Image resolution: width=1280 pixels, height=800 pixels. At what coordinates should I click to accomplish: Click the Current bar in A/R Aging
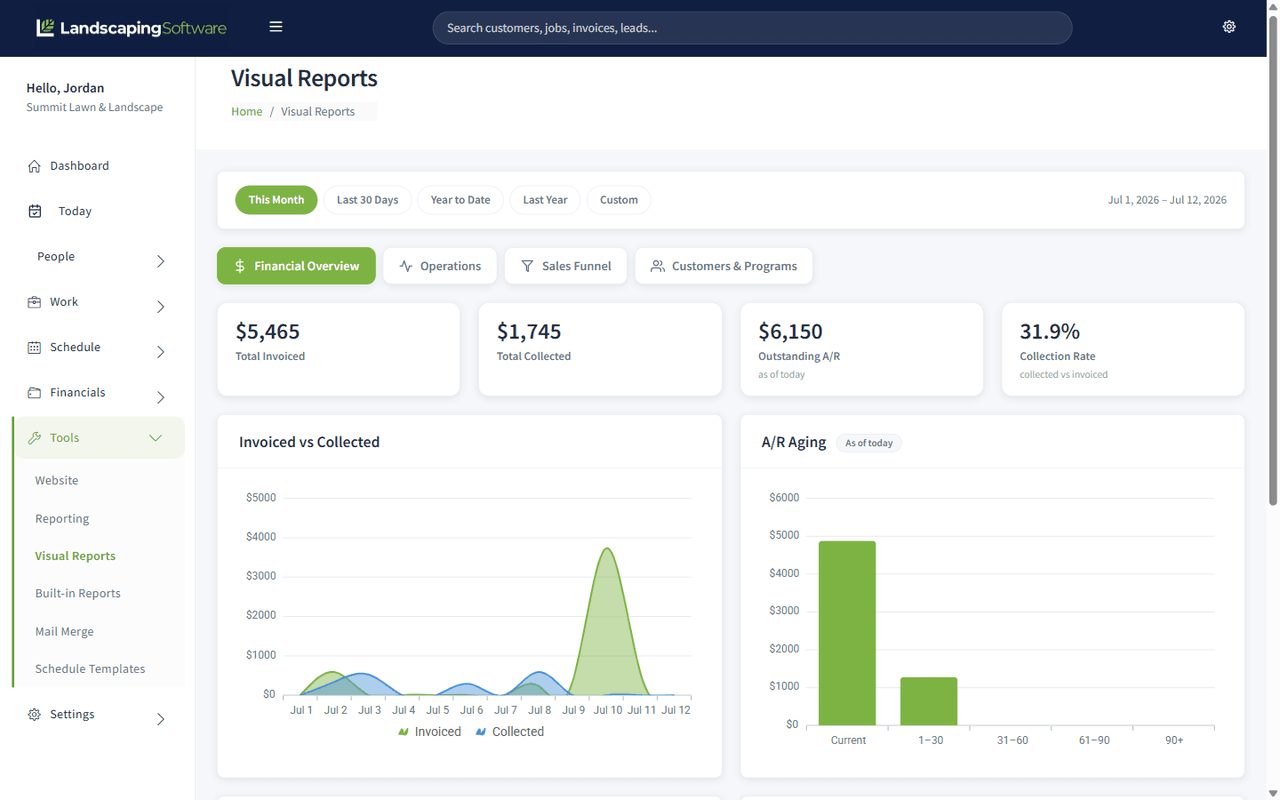pyautogui.click(x=847, y=633)
